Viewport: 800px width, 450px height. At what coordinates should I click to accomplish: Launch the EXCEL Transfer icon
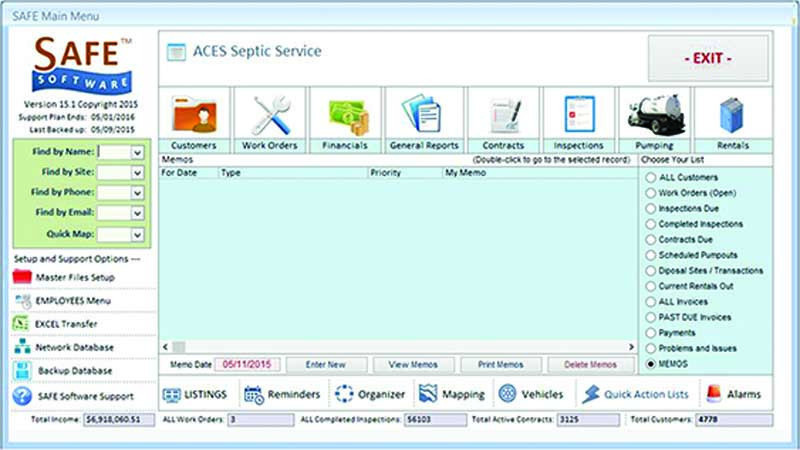tap(21, 323)
